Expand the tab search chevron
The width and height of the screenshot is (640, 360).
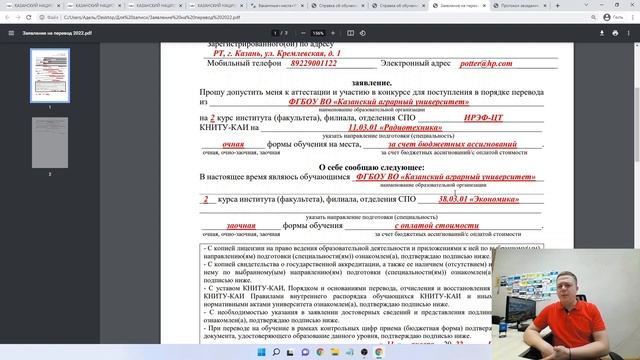(586, 5)
